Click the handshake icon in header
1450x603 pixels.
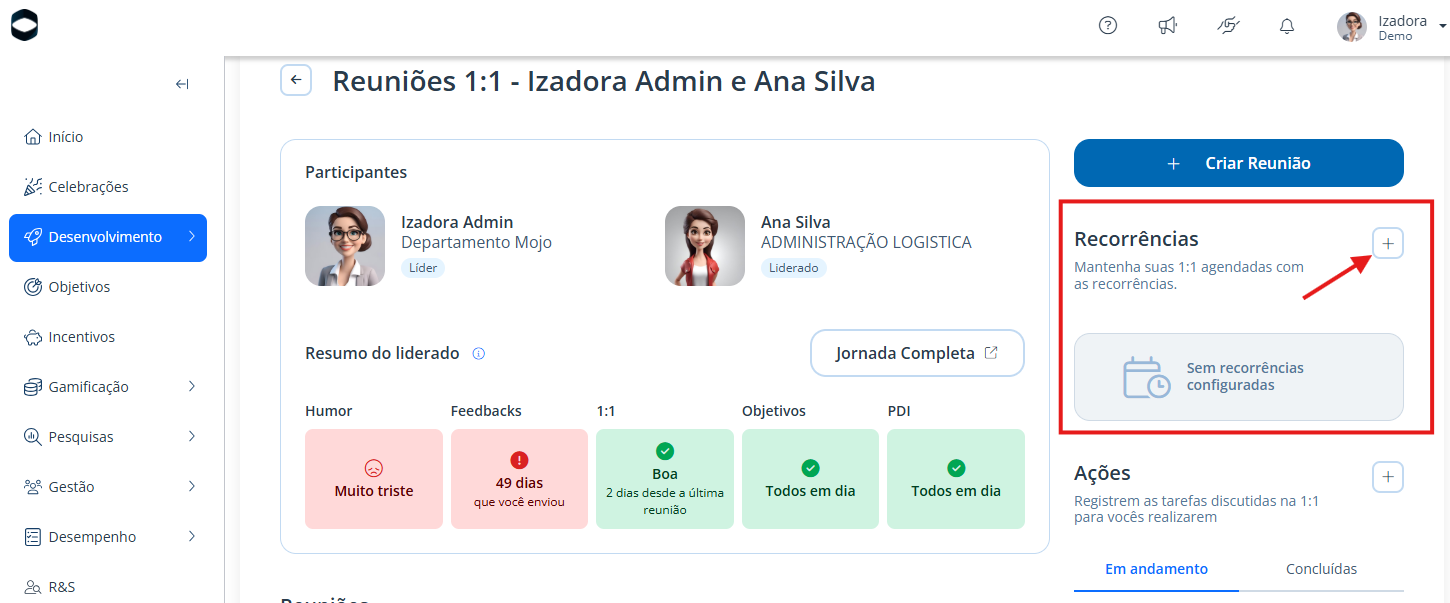click(1228, 26)
